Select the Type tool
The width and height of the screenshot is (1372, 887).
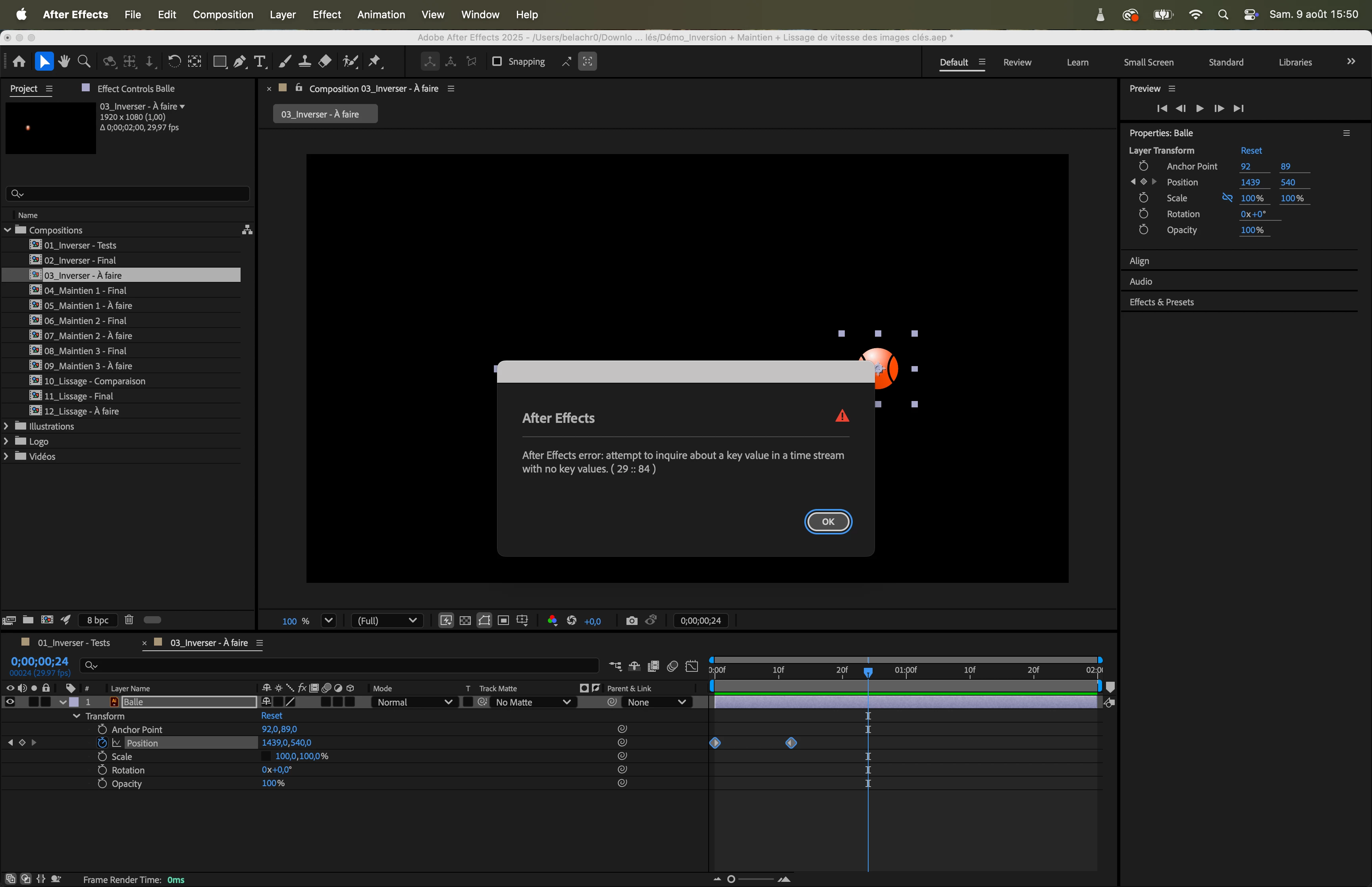[260, 62]
